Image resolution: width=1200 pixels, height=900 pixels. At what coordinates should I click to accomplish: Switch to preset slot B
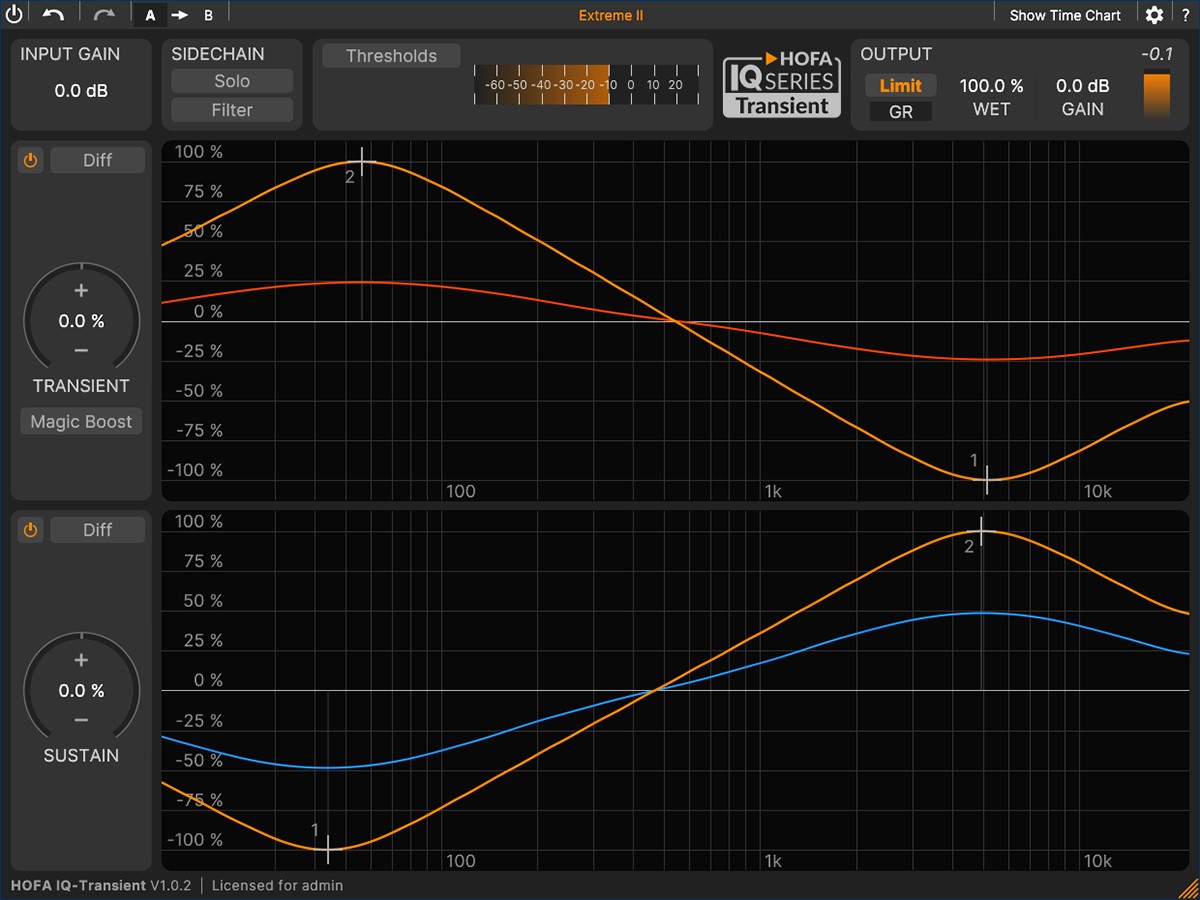tap(208, 15)
